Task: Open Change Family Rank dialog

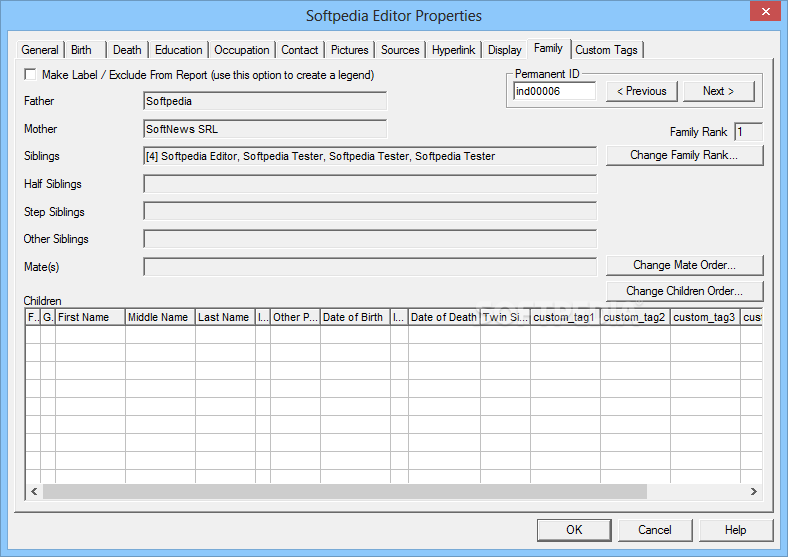Action: [684, 155]
